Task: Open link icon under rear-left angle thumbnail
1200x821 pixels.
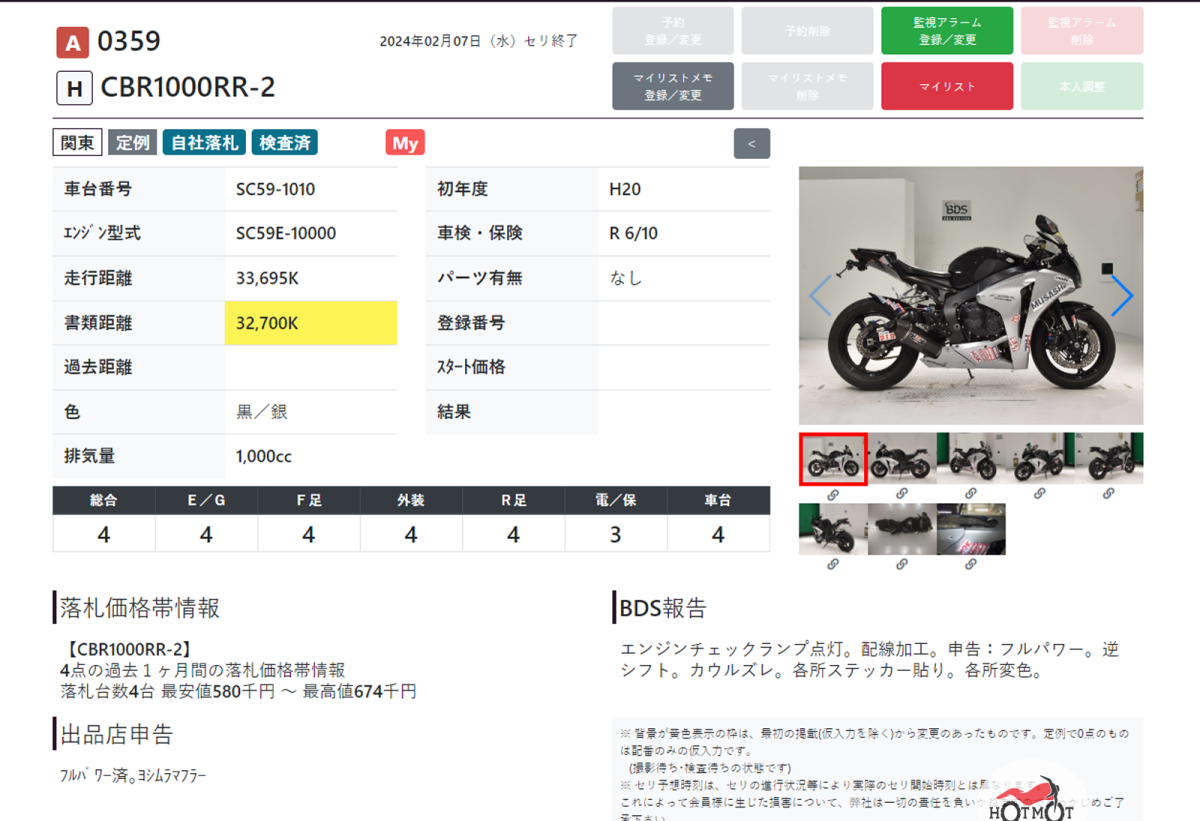Action: (833, 564)
